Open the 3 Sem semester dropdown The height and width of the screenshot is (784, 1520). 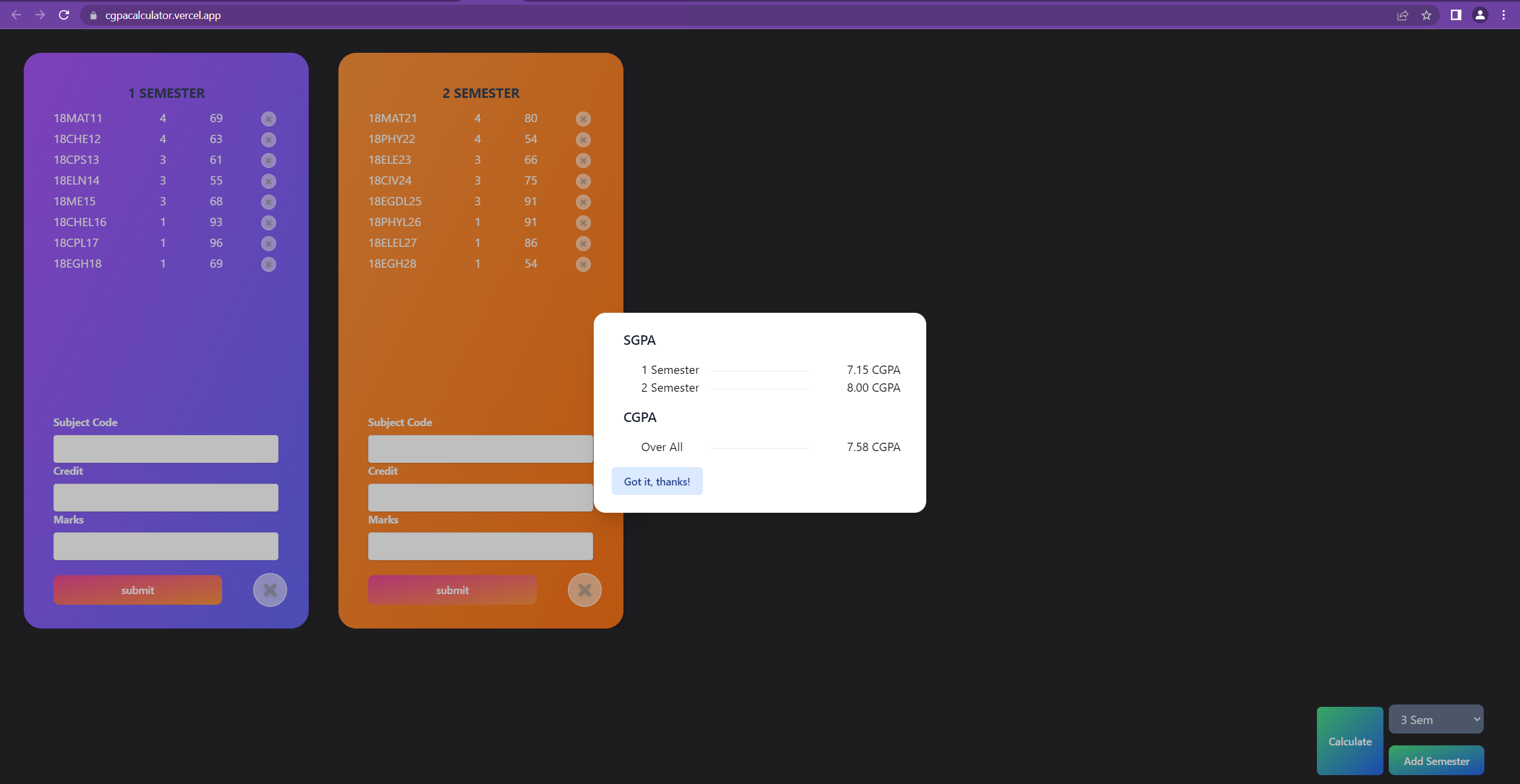(1436, 719)
